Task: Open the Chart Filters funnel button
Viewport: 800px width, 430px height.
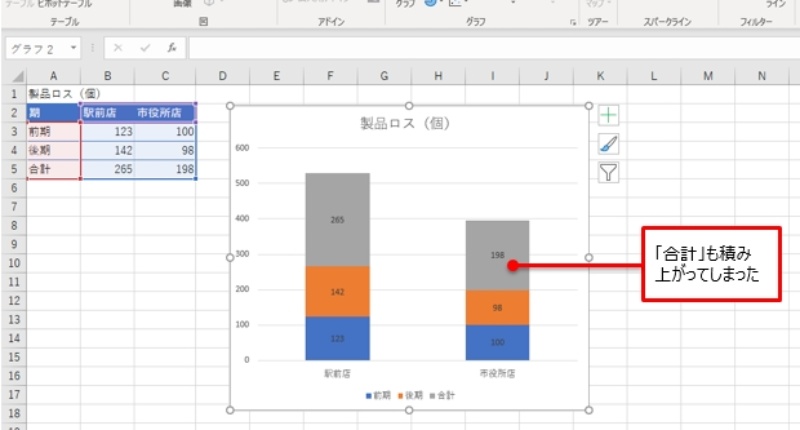Action: coord(608,172)
